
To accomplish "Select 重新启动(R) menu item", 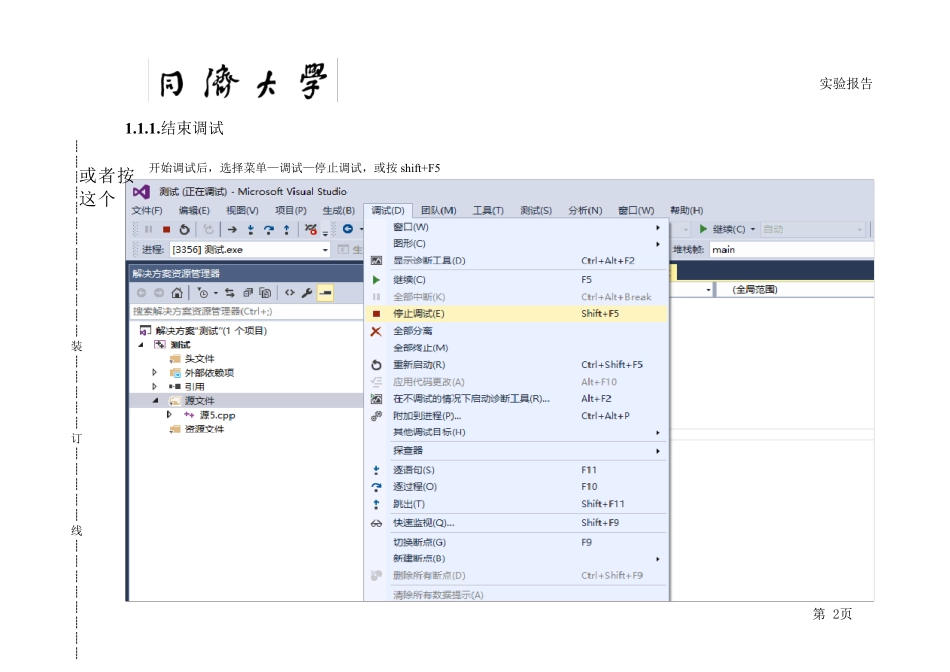I will 516,365.
